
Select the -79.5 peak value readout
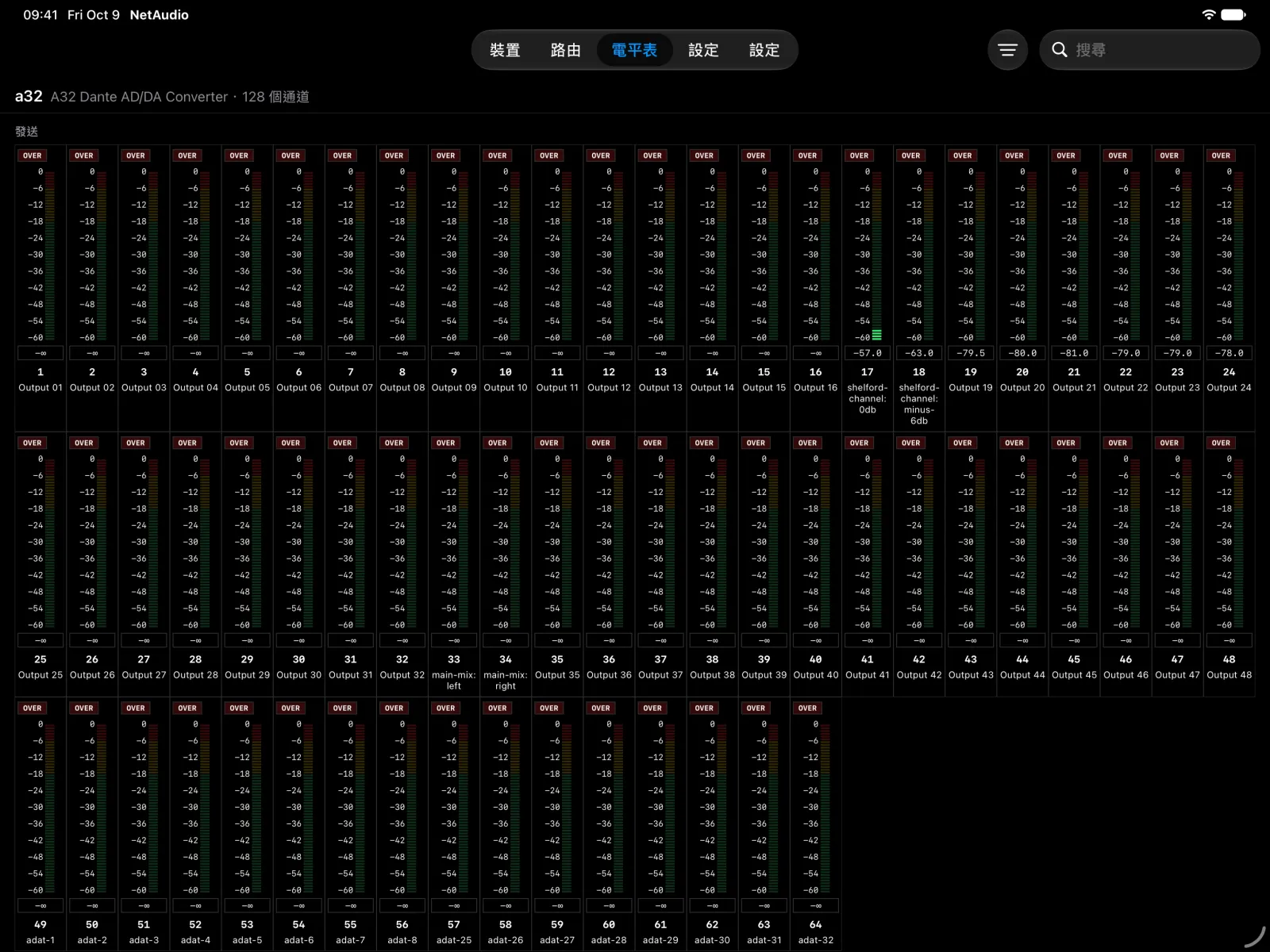(971, 353)
